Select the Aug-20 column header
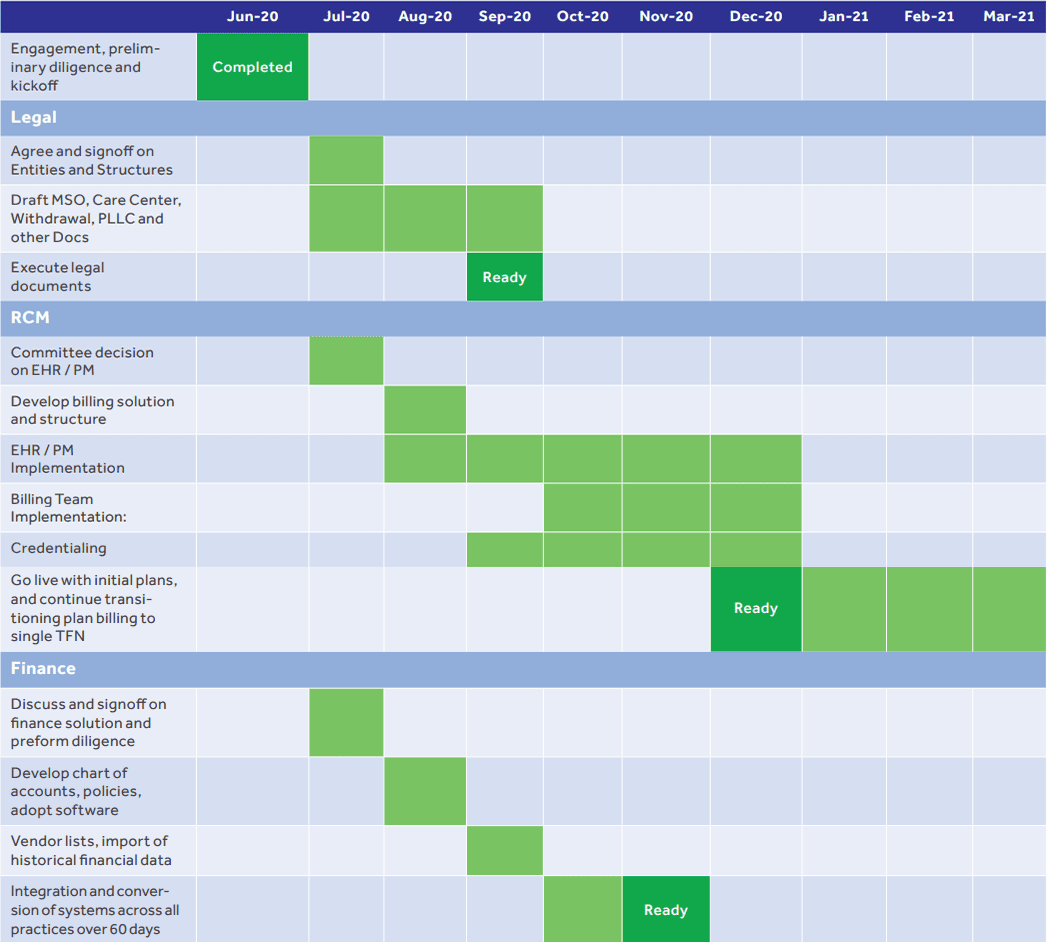 point(425,16)
